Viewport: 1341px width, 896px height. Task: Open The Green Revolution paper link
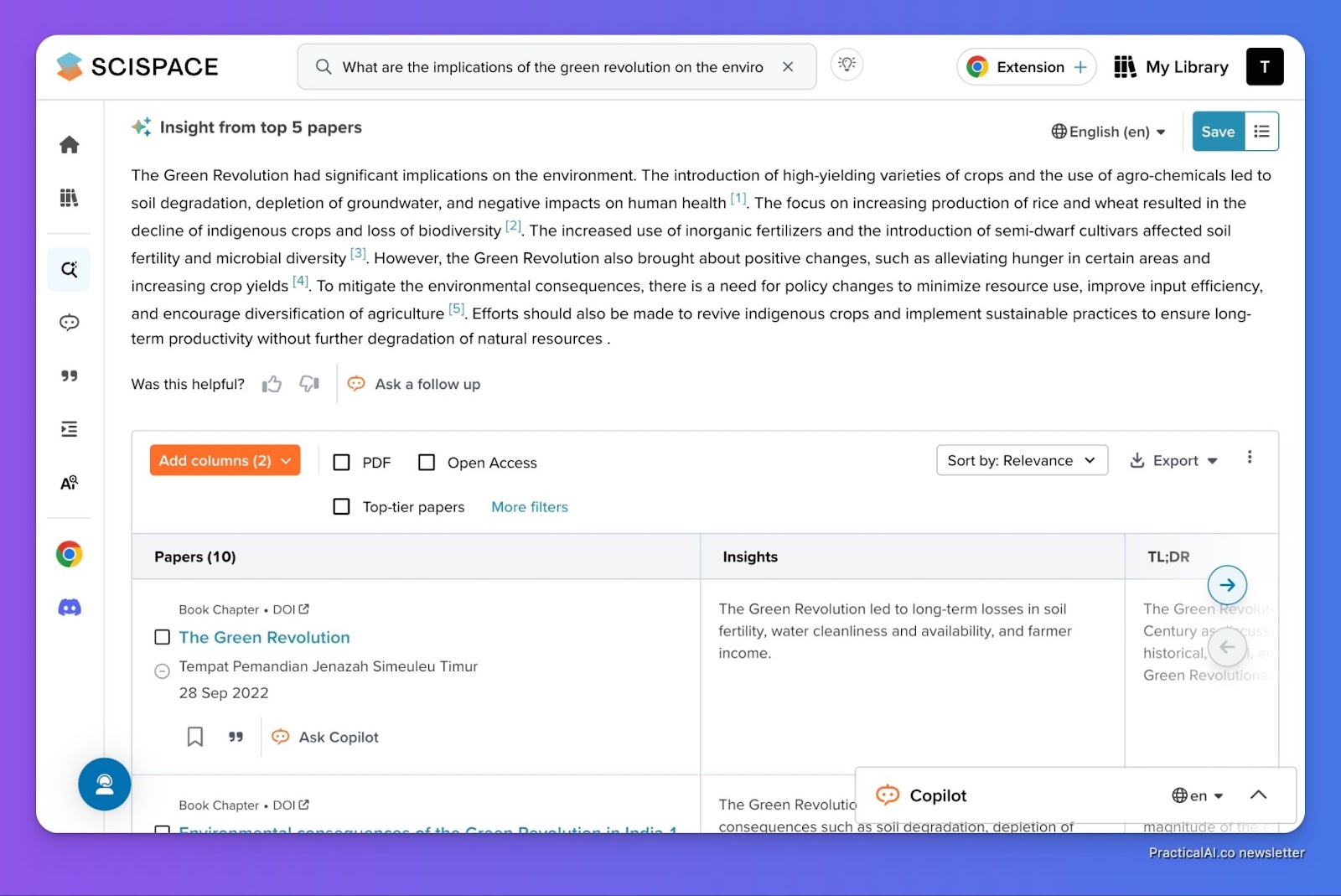(264, 638)
